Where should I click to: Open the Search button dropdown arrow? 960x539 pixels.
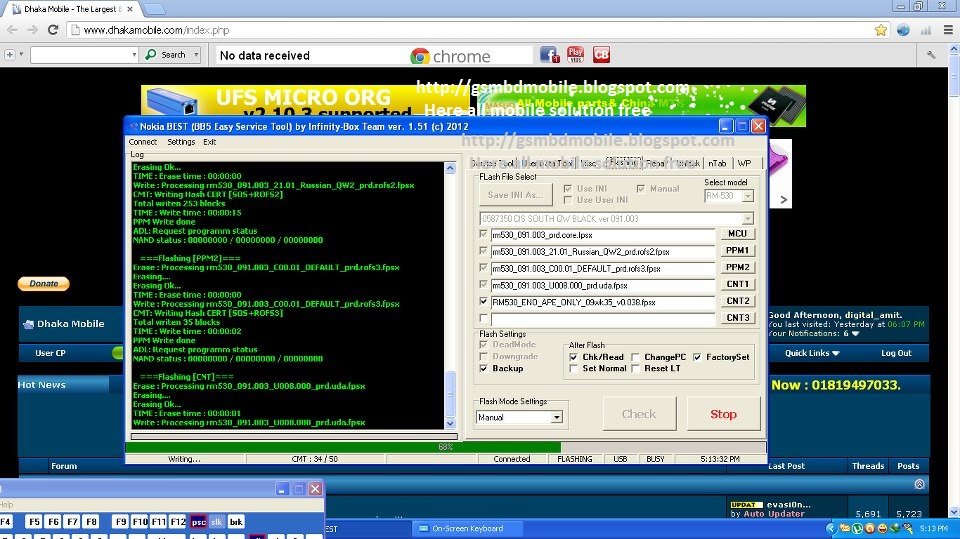tap(196, 55)
